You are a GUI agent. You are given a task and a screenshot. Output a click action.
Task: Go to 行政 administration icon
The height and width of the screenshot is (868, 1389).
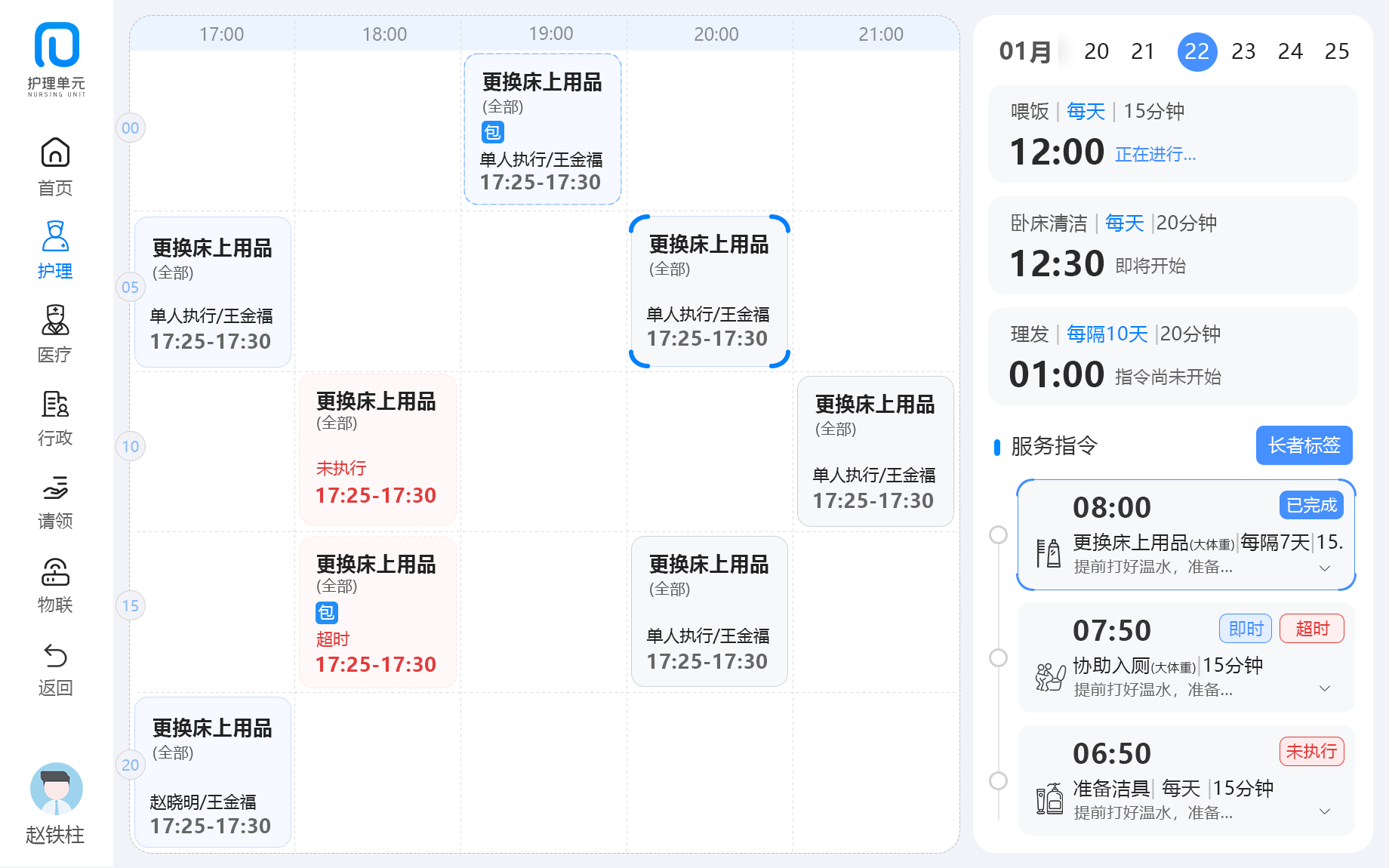point(55,405)
